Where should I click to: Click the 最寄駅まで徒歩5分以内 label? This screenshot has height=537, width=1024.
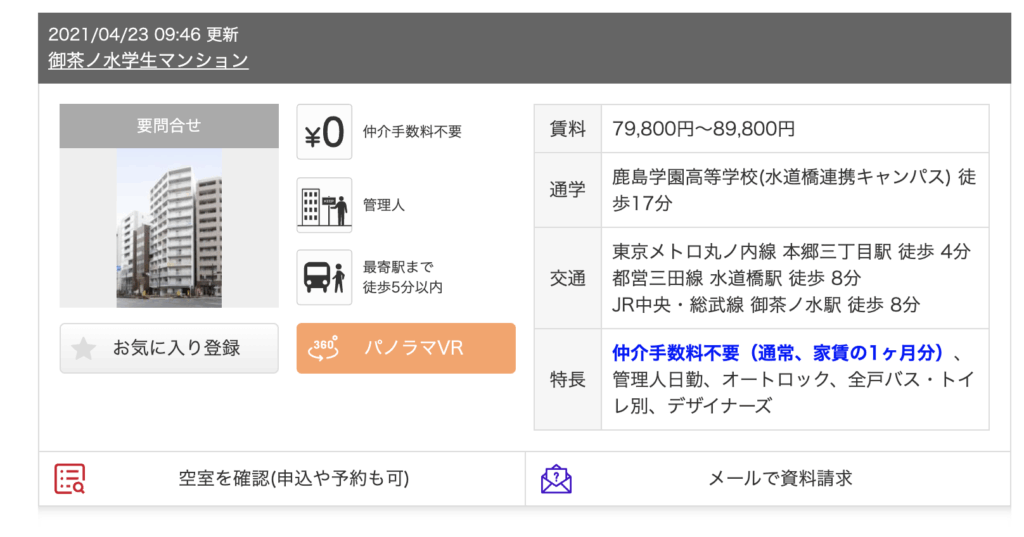[x=402, y=277]
